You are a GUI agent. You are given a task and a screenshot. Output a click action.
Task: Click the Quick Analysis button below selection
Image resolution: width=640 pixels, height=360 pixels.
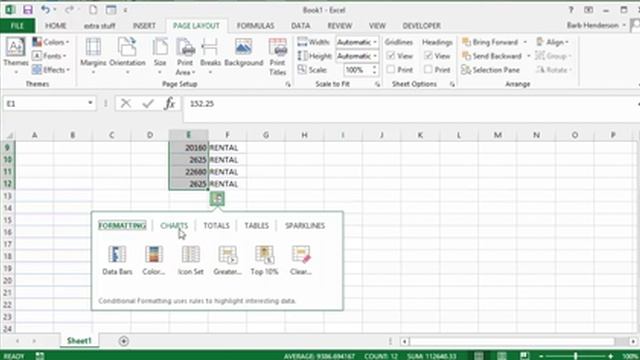pos(217,199)
